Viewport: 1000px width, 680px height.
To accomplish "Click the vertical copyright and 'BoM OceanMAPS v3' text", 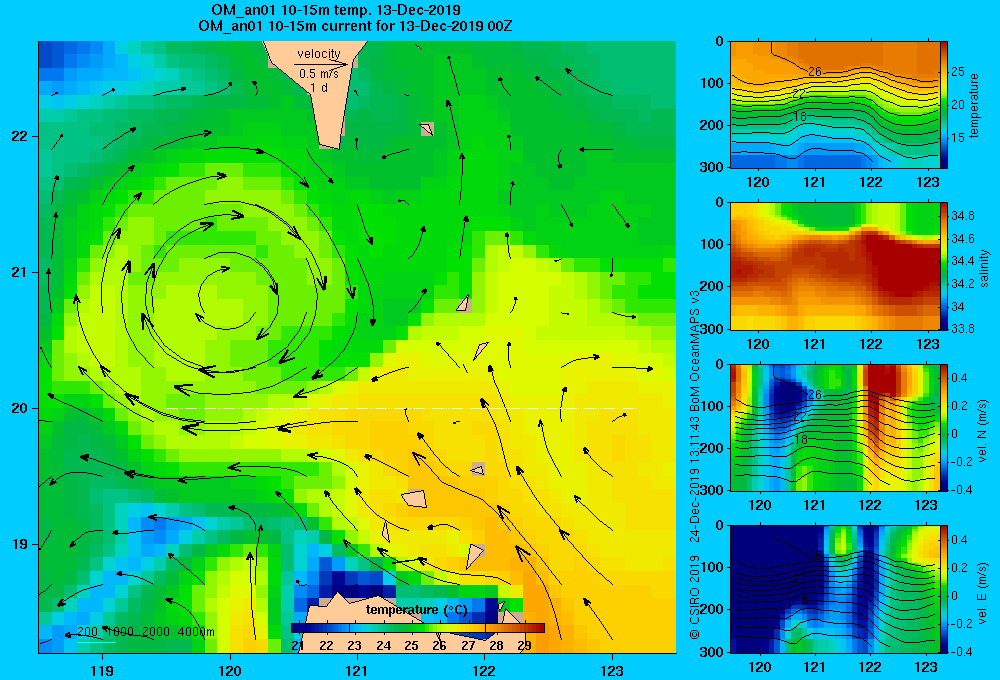I will [695, 465].
